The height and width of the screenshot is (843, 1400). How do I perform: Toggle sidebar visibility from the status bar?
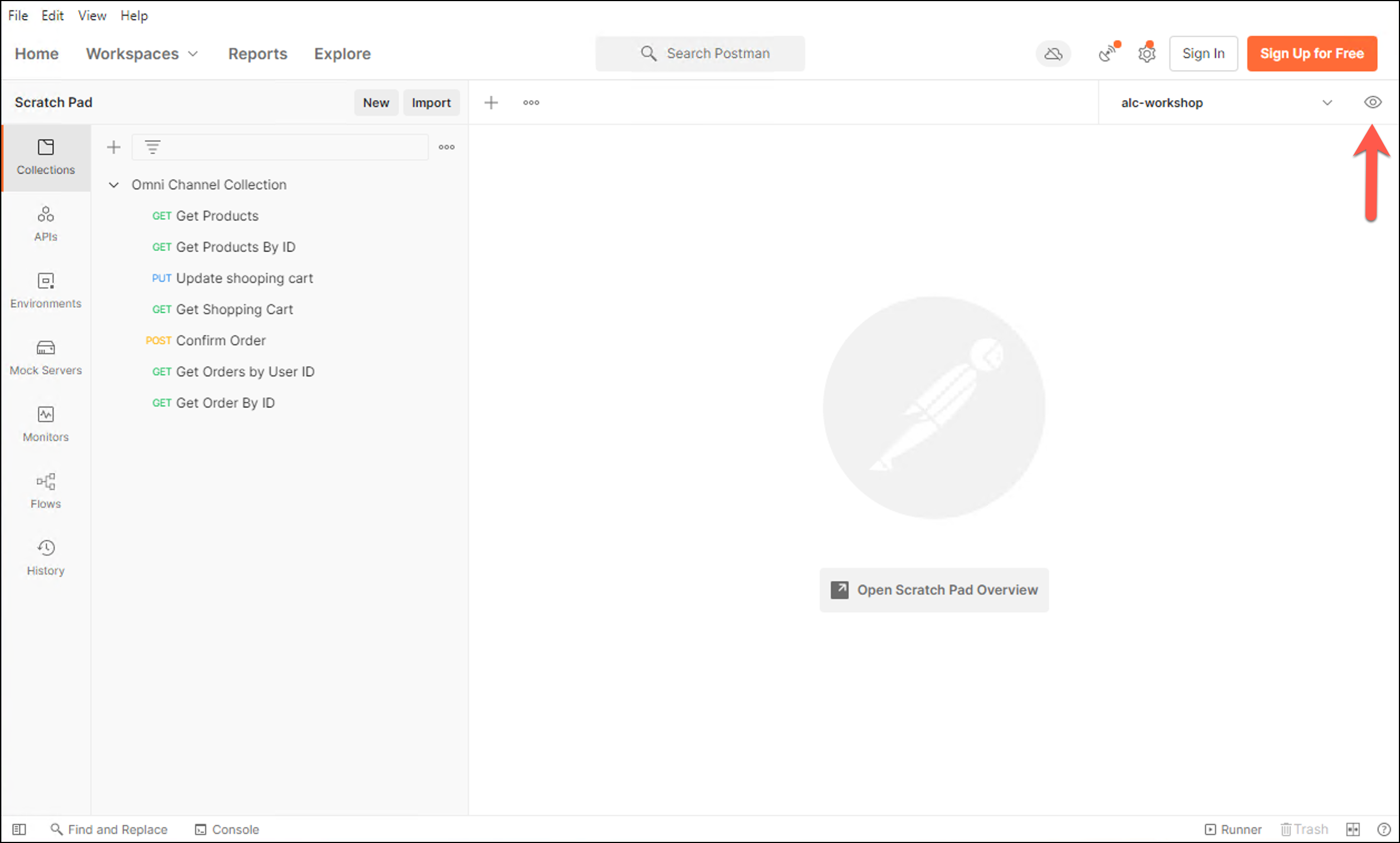pos(19,830)
